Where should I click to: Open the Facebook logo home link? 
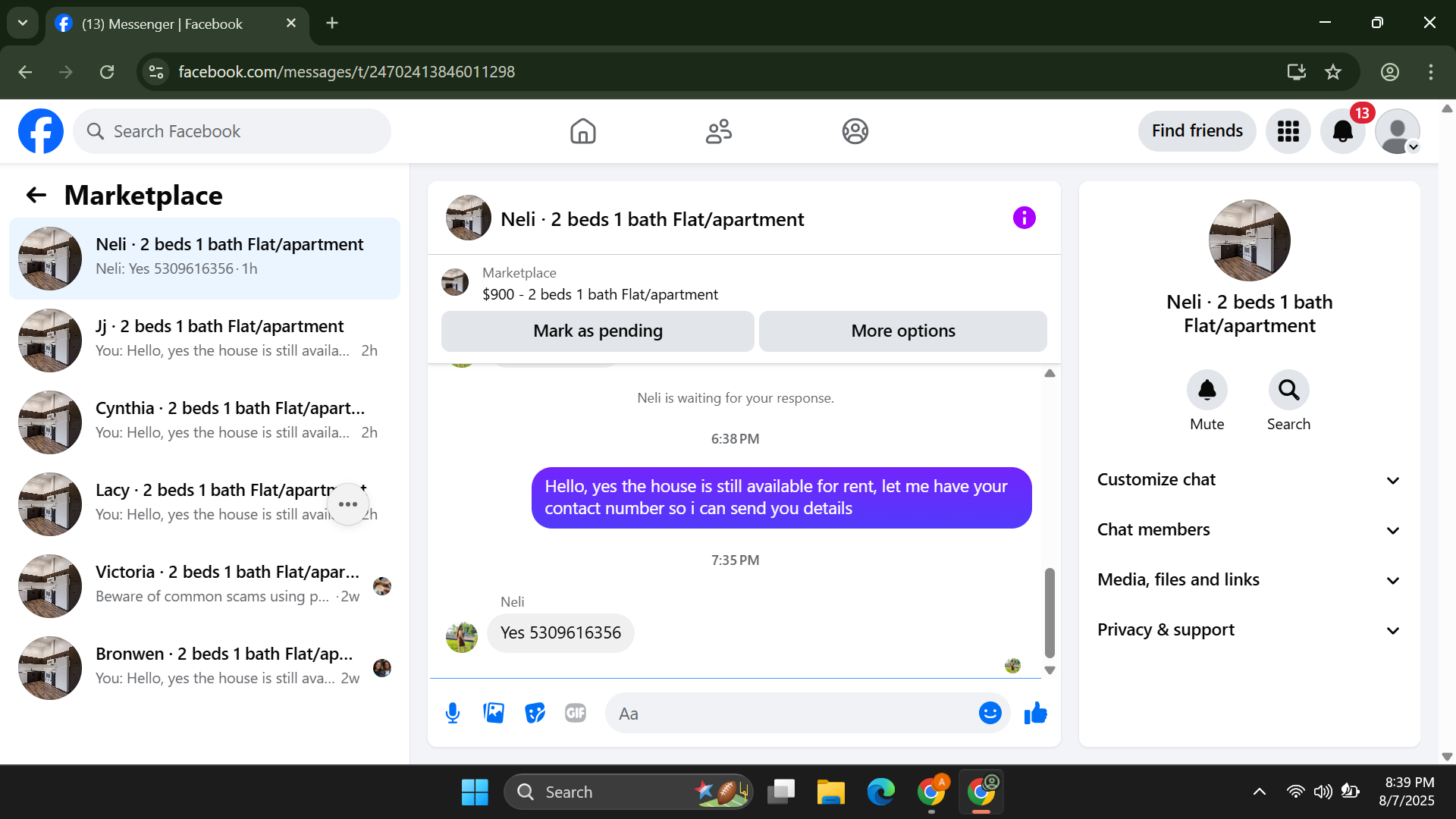[x=41, y=131]
